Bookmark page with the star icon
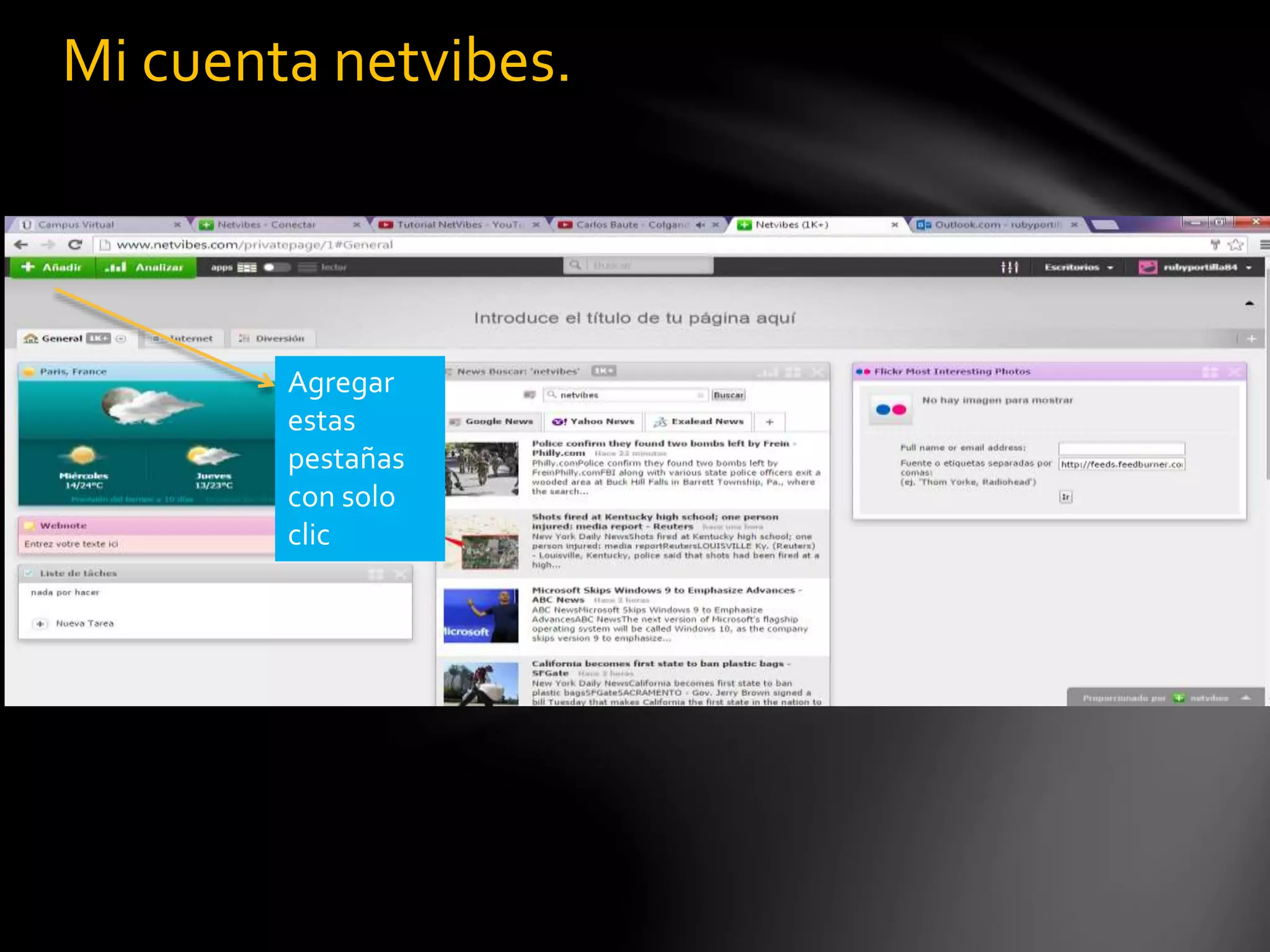The height and width of the screenshot is (952, 1270). click(x=1235, y=245)
